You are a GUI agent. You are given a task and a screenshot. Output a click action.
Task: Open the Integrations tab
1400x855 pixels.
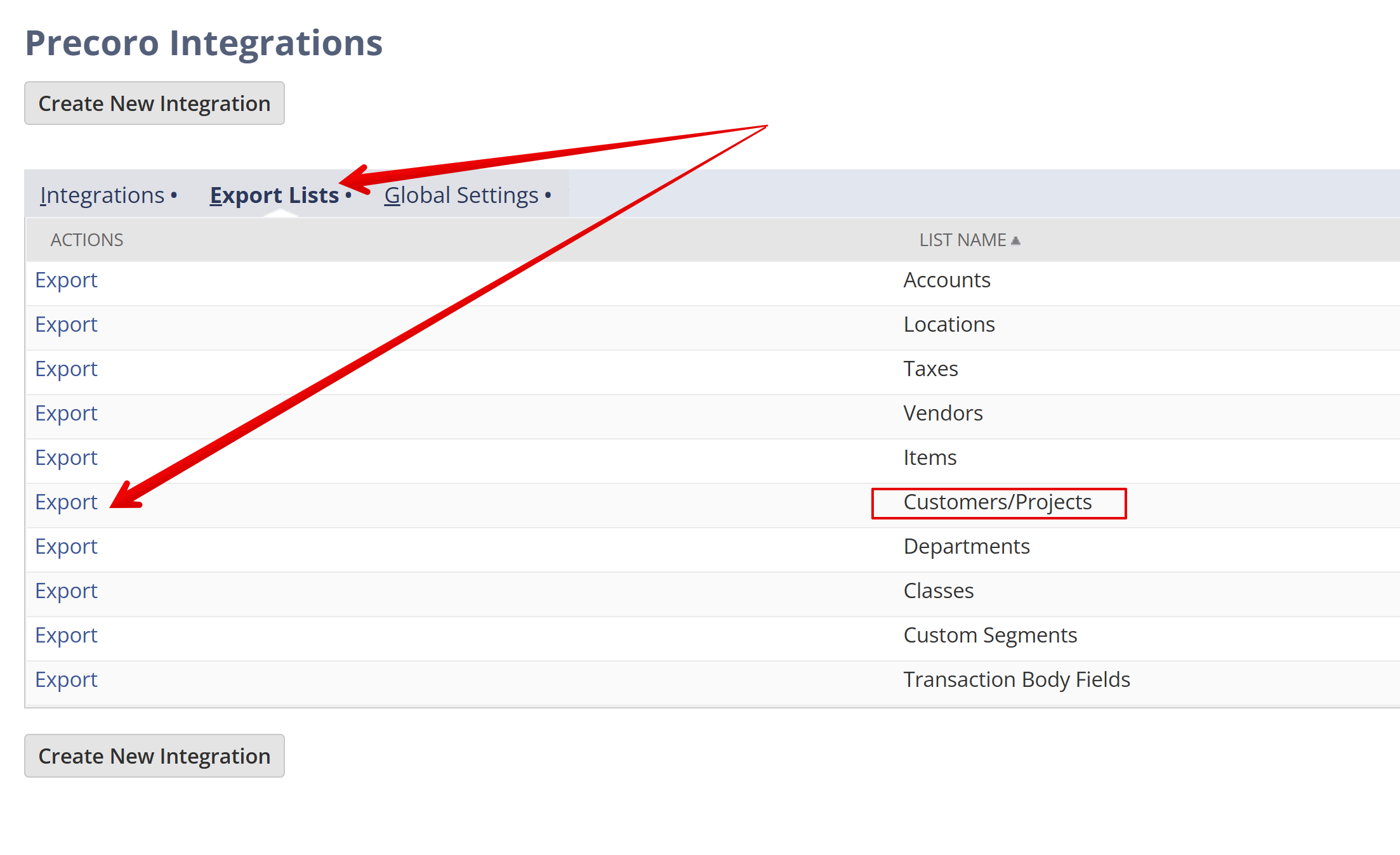click(102, 195)
